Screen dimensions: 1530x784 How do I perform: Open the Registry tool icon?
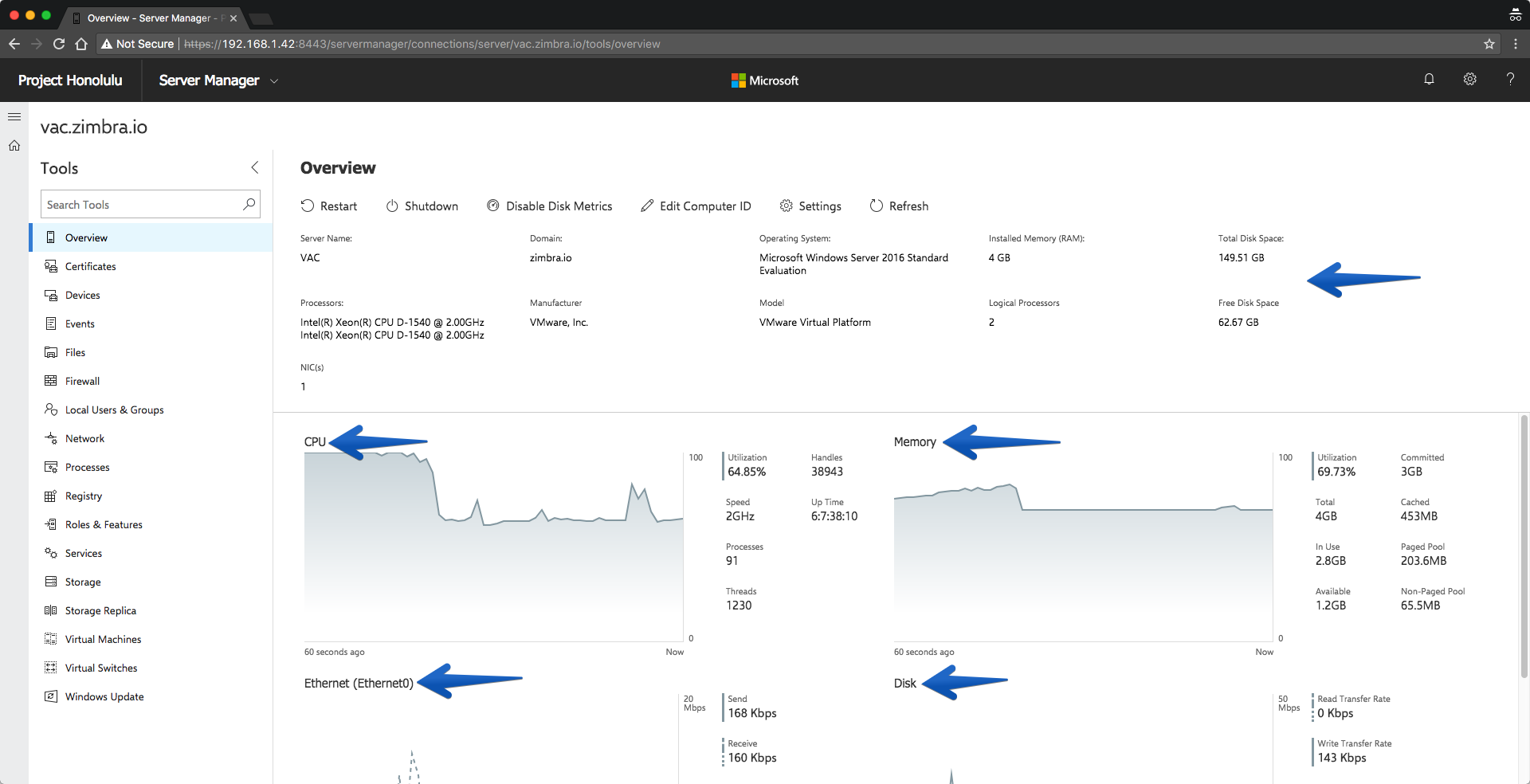tap(51, 496)
